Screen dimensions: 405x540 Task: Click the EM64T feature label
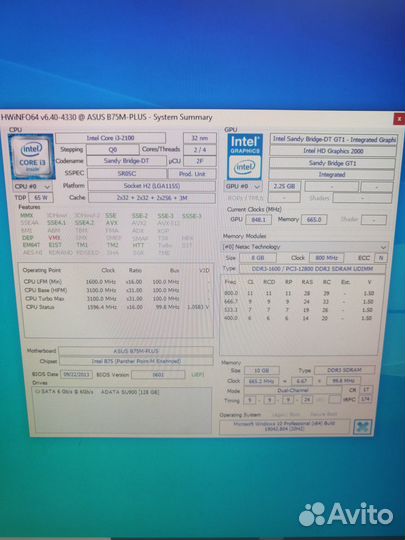coord(31,245)
